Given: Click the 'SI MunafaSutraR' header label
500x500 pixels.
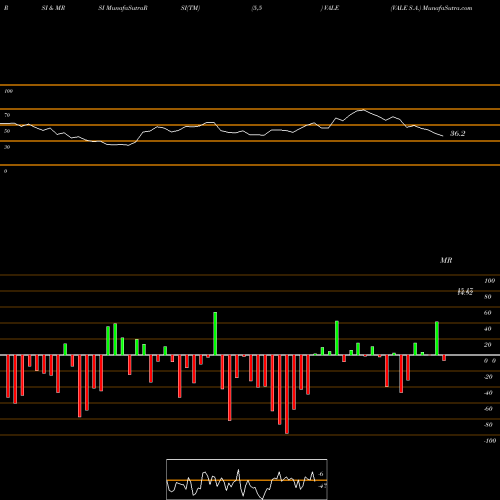Looking at the screenshot, I should tap(123, 8).
